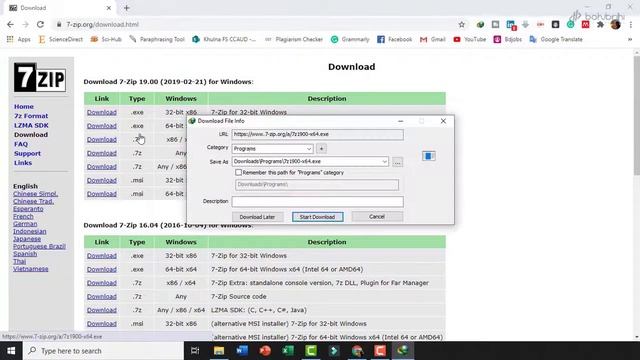Expand the Save As path dropdown

pyautogui.click(x=384, y=162)
